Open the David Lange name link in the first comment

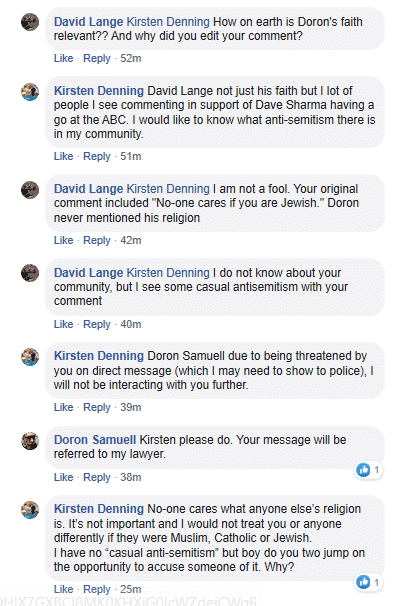click(89, 22)
